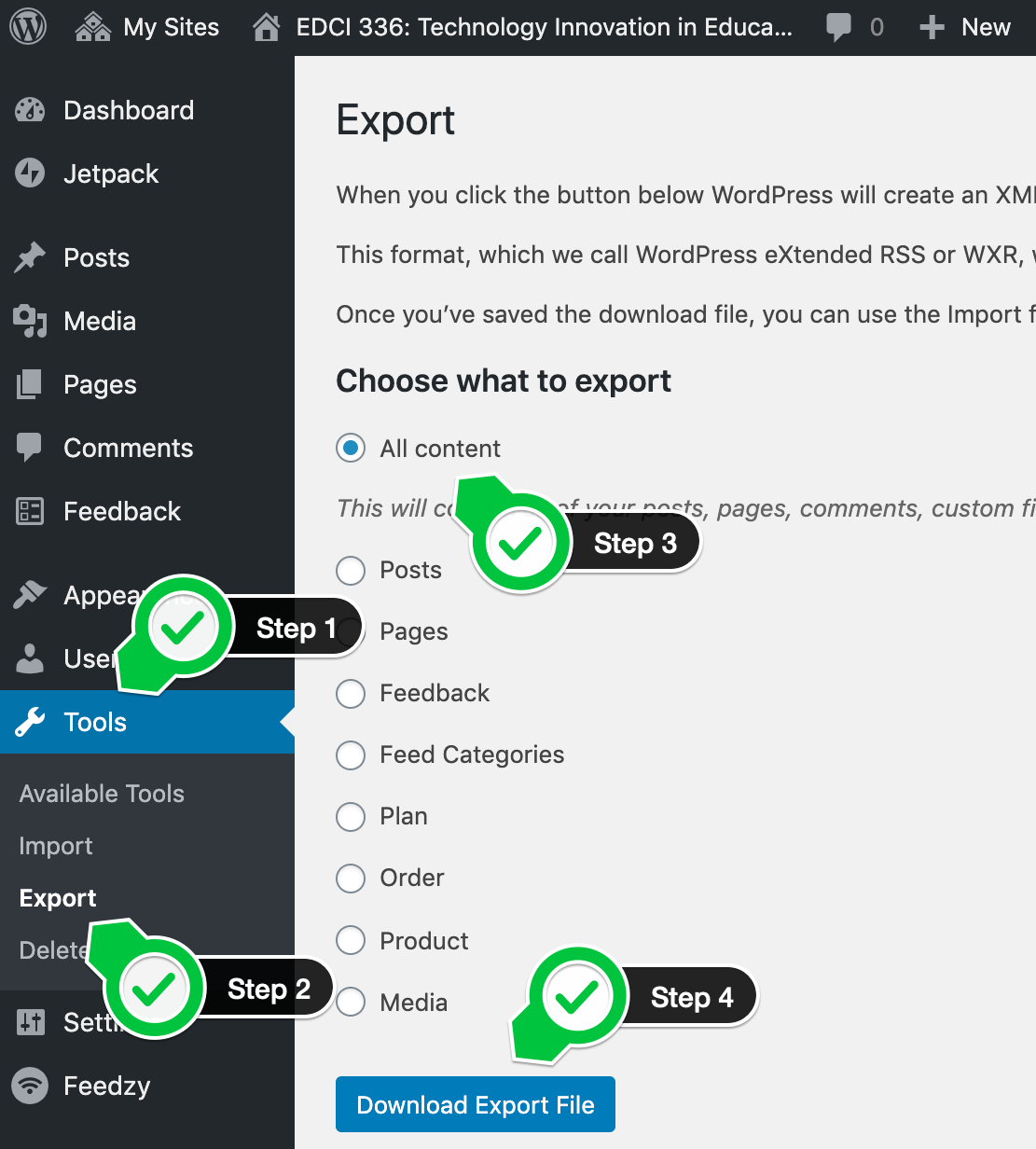Viewport: 1036px width, 1149px height.
Task: Expand the Pages sidebar menu
Action: point(100,384)
